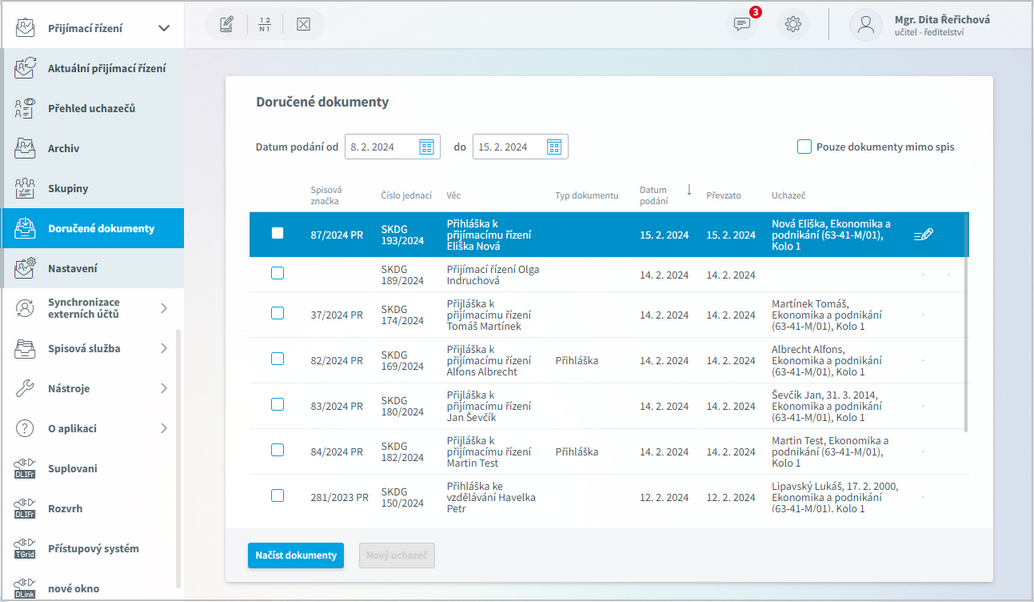This screenshot has height=602, width=1034.
Task: Expand Synchronizace externích účtů submenu arrow
Action: point(164,308)
